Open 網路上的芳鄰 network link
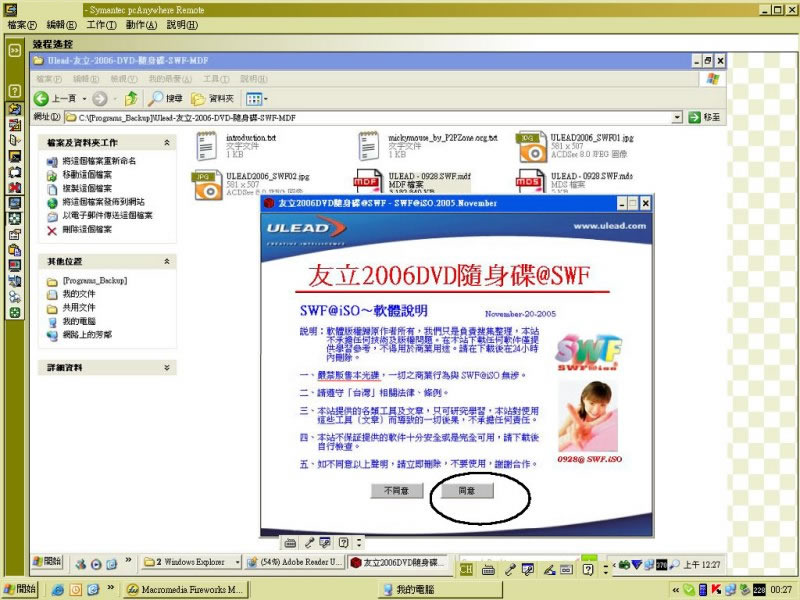Viewport: 800px width, 600px height. pos(87,335)
